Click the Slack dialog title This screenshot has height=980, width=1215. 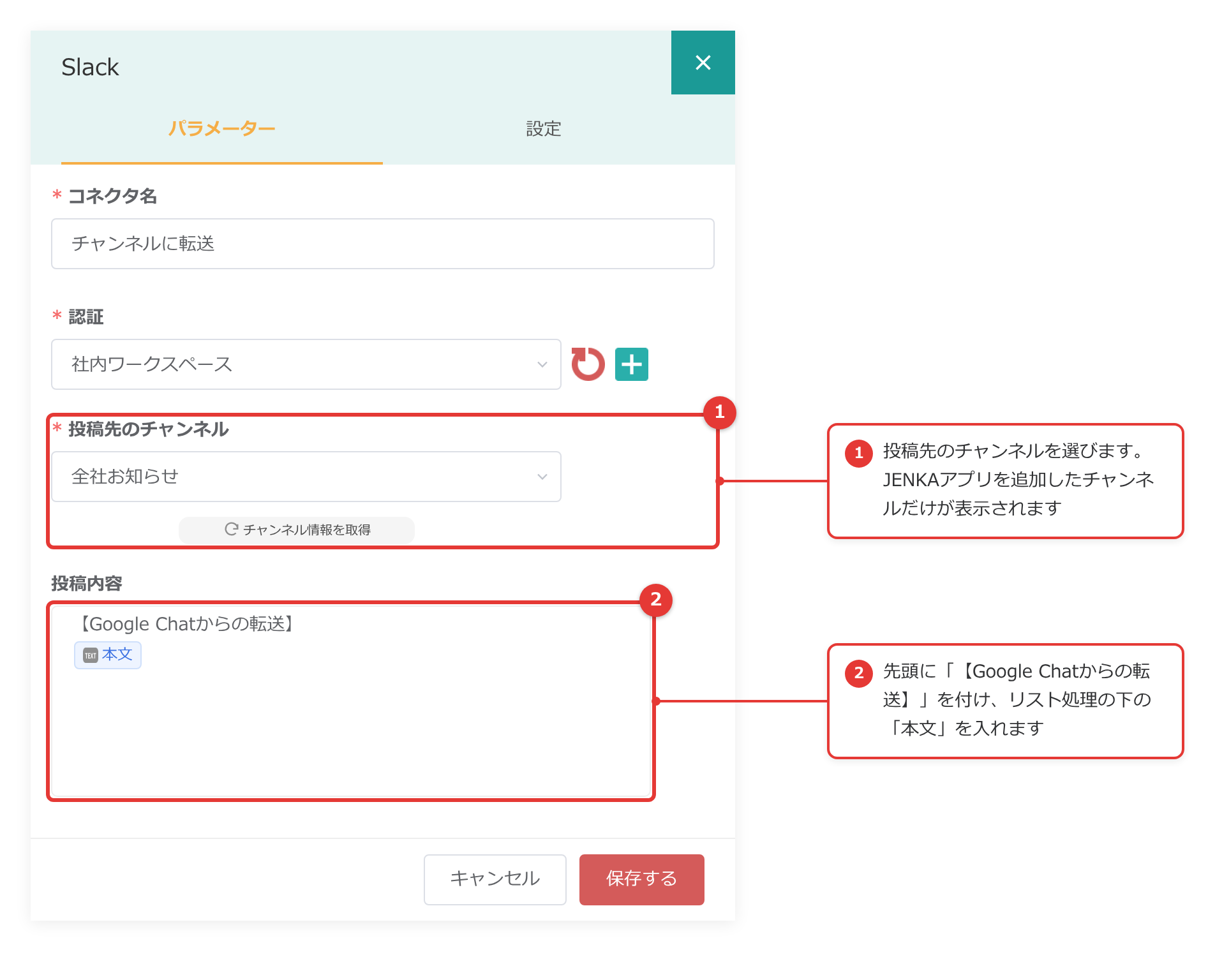[x=90, y=67]
